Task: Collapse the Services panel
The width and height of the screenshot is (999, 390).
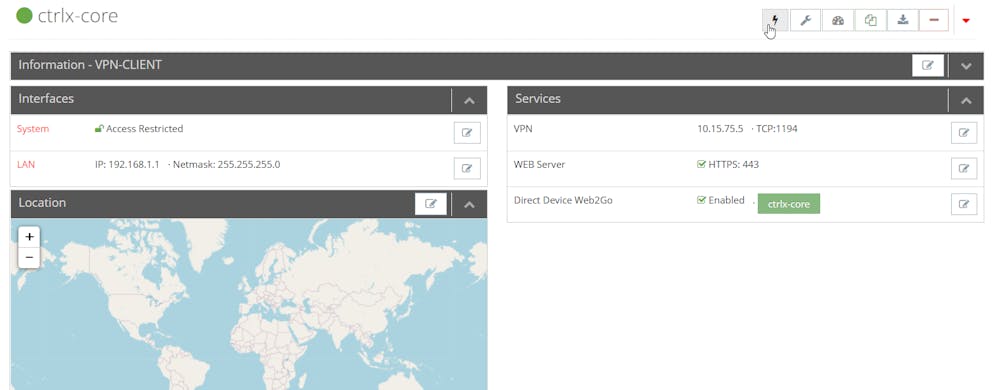Action: (x=967, y=100)
